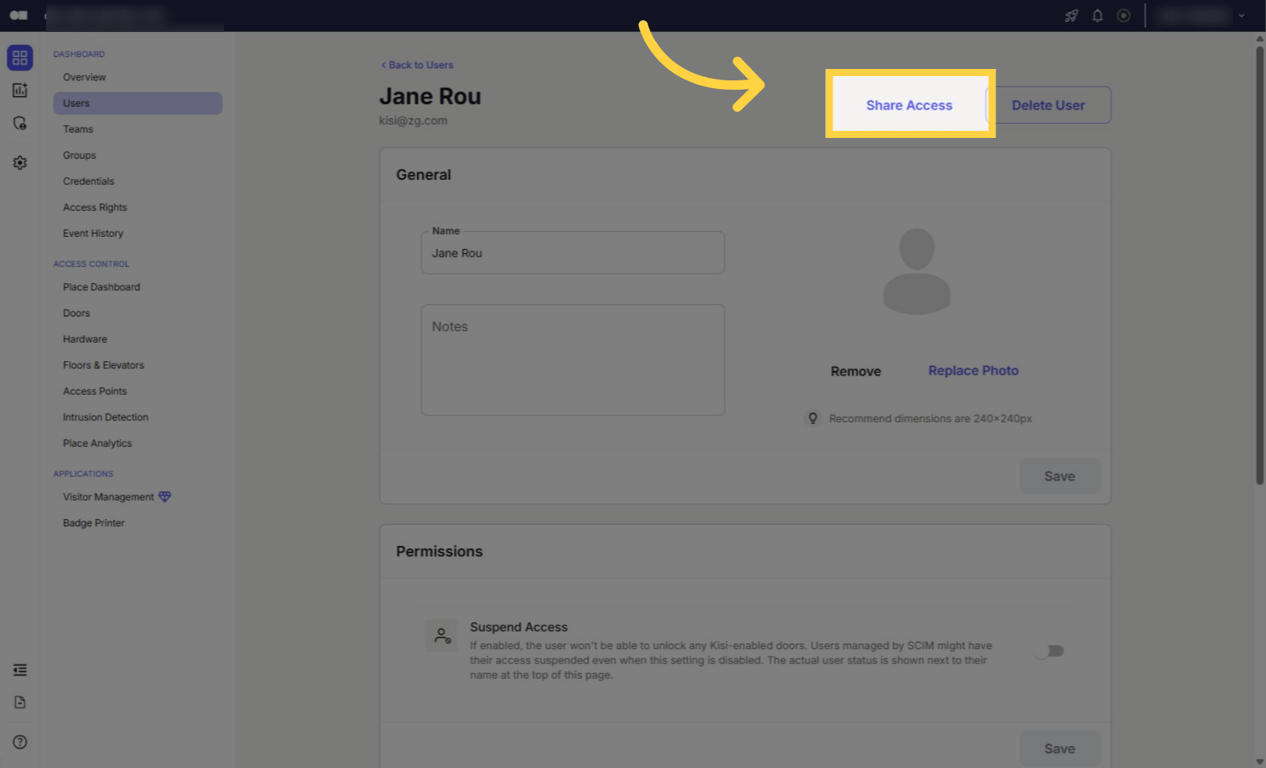1266x768 pixels.
Task: Open the settings gear icon in sidebar
Action: [x=19, y=162]
